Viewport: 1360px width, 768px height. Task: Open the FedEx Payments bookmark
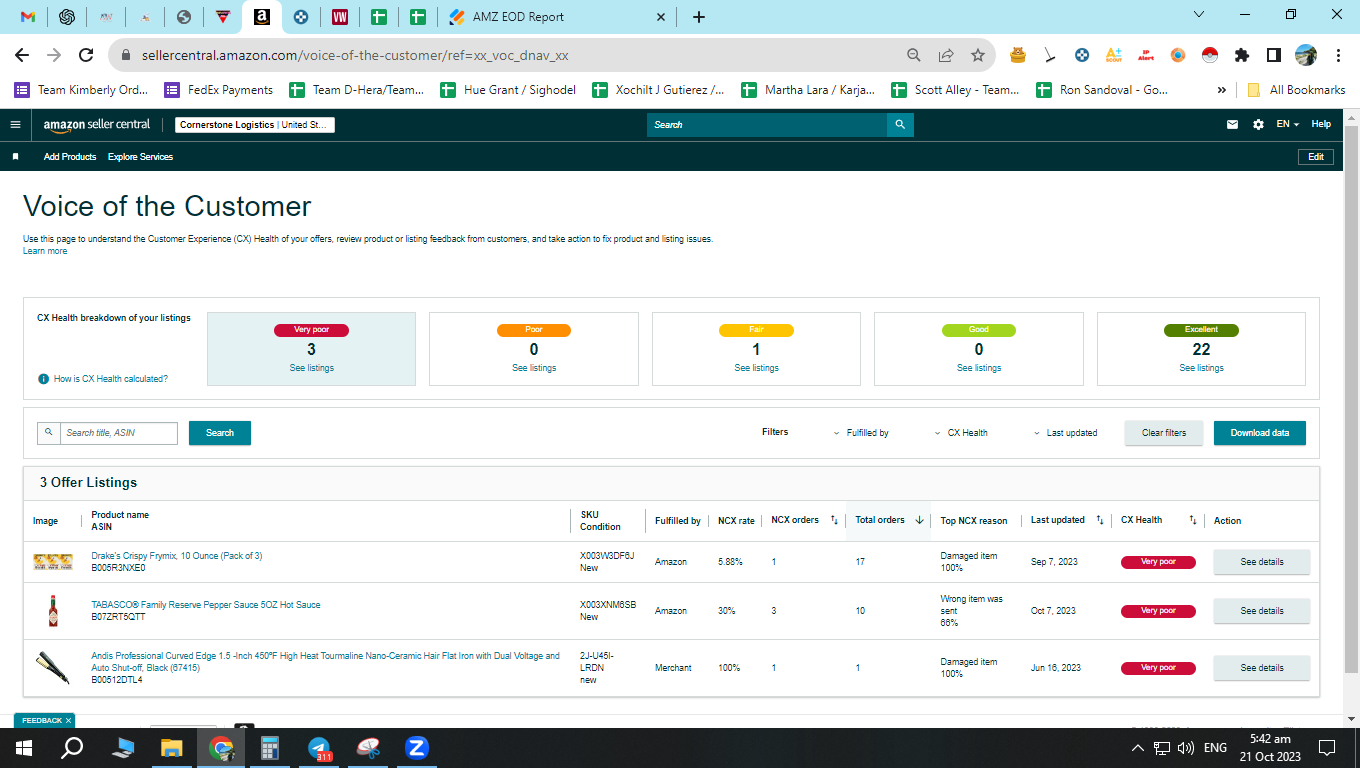click(218, 90)
